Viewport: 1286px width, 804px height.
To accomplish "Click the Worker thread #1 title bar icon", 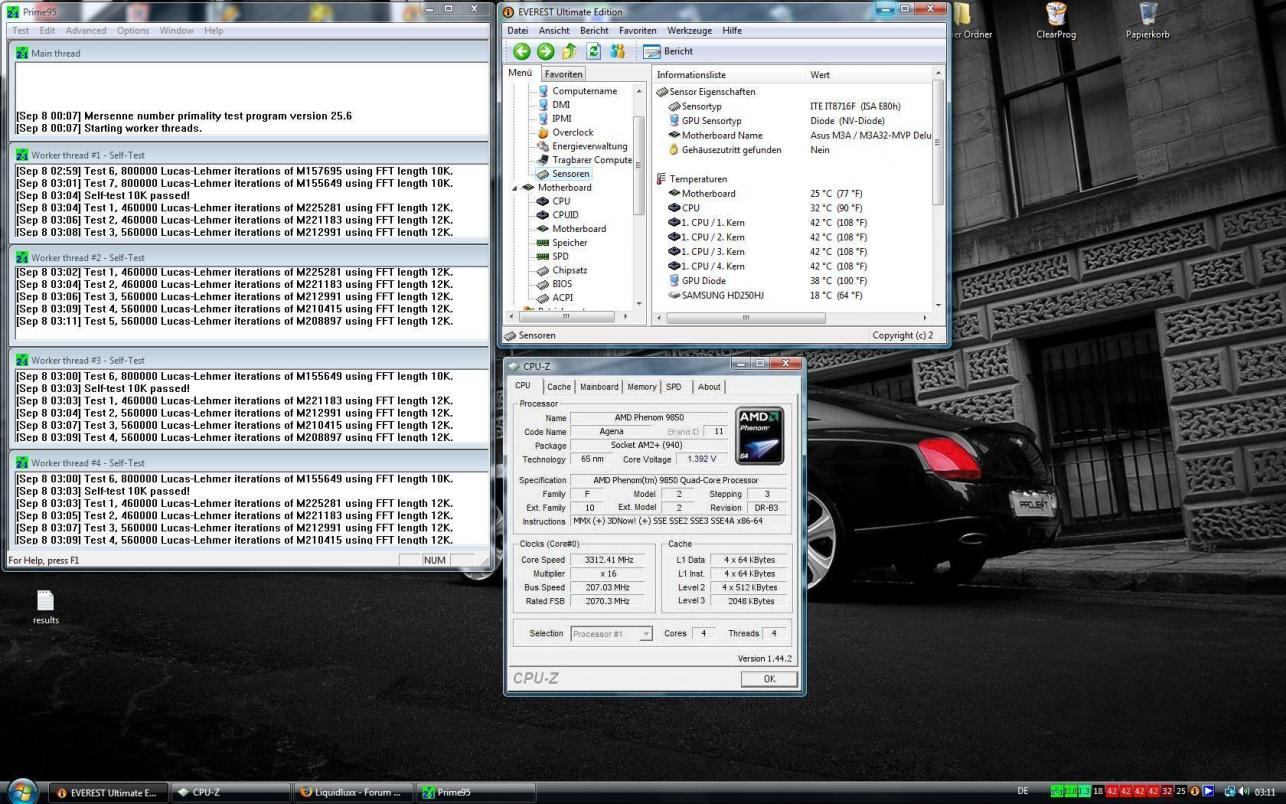I will (22, 156).
